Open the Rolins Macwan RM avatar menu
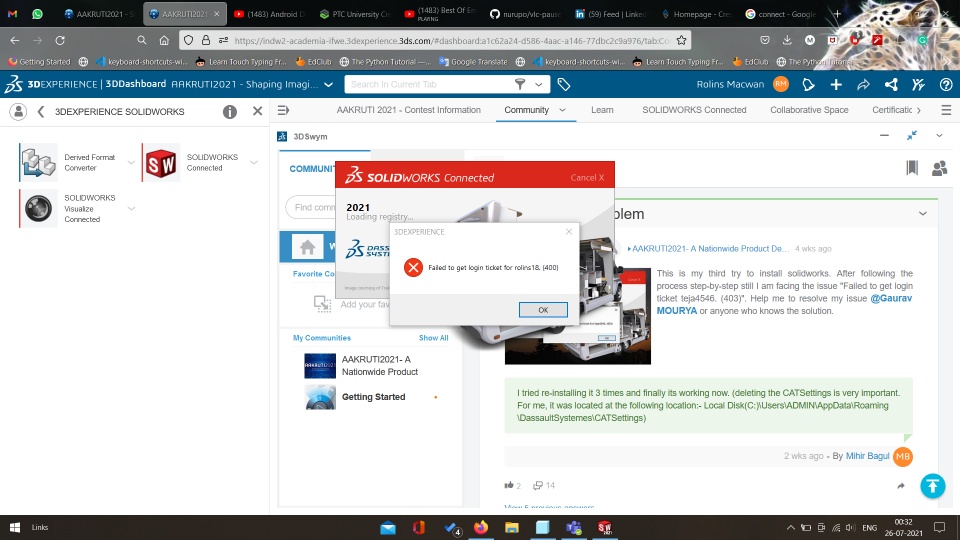Image resolution: width=960 pixels, height=540 pixels. pos(781,84)
